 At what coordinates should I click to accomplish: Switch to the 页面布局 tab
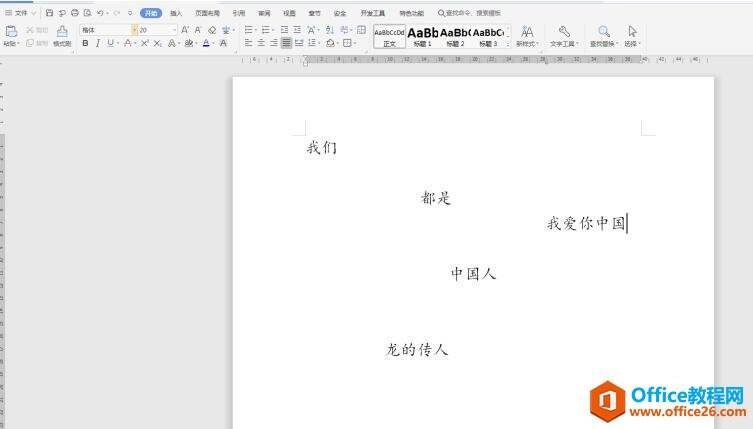207,13
